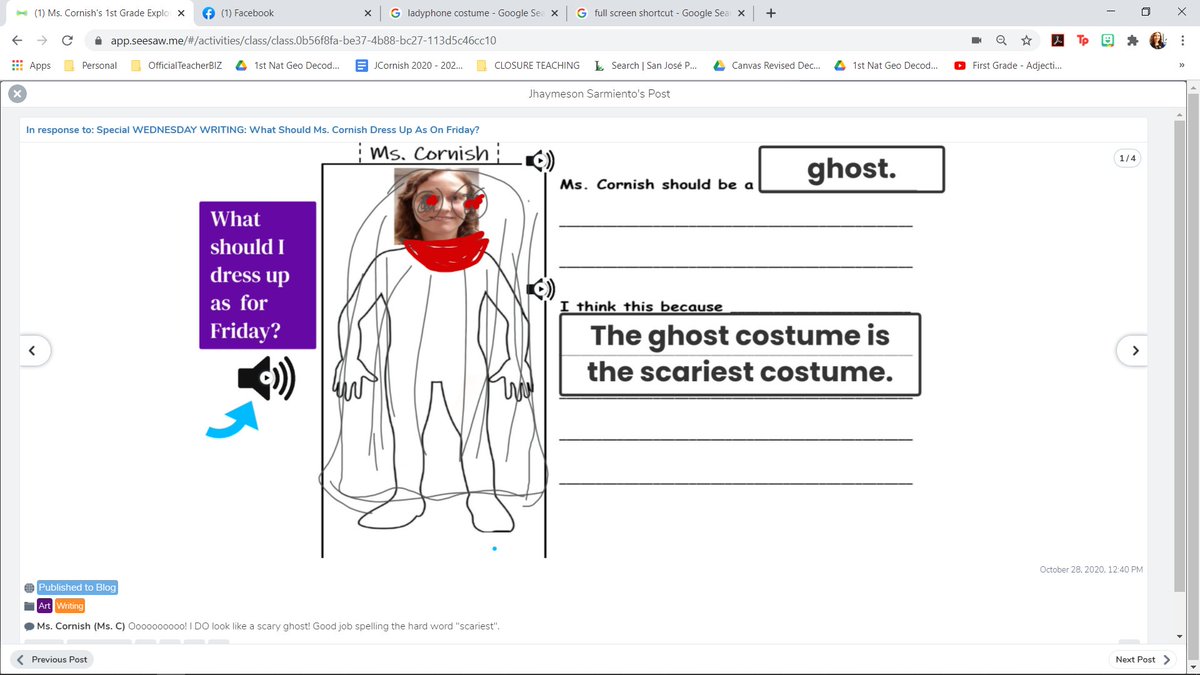Go to the next page with right arrow
The height and width of the screenshot is (675, 1200).
pos(1135,350)
